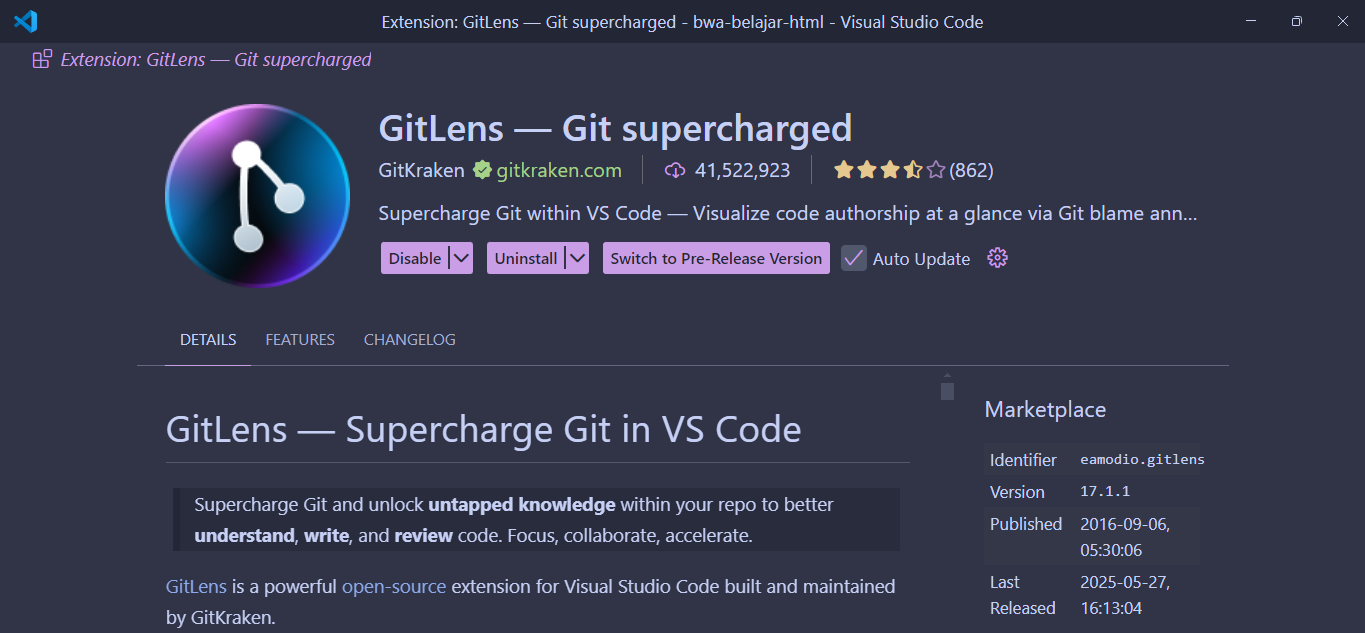This screenshot has height=633, width=1365.
Task: Open the extension settings gear icon
Action: [997, 258]
